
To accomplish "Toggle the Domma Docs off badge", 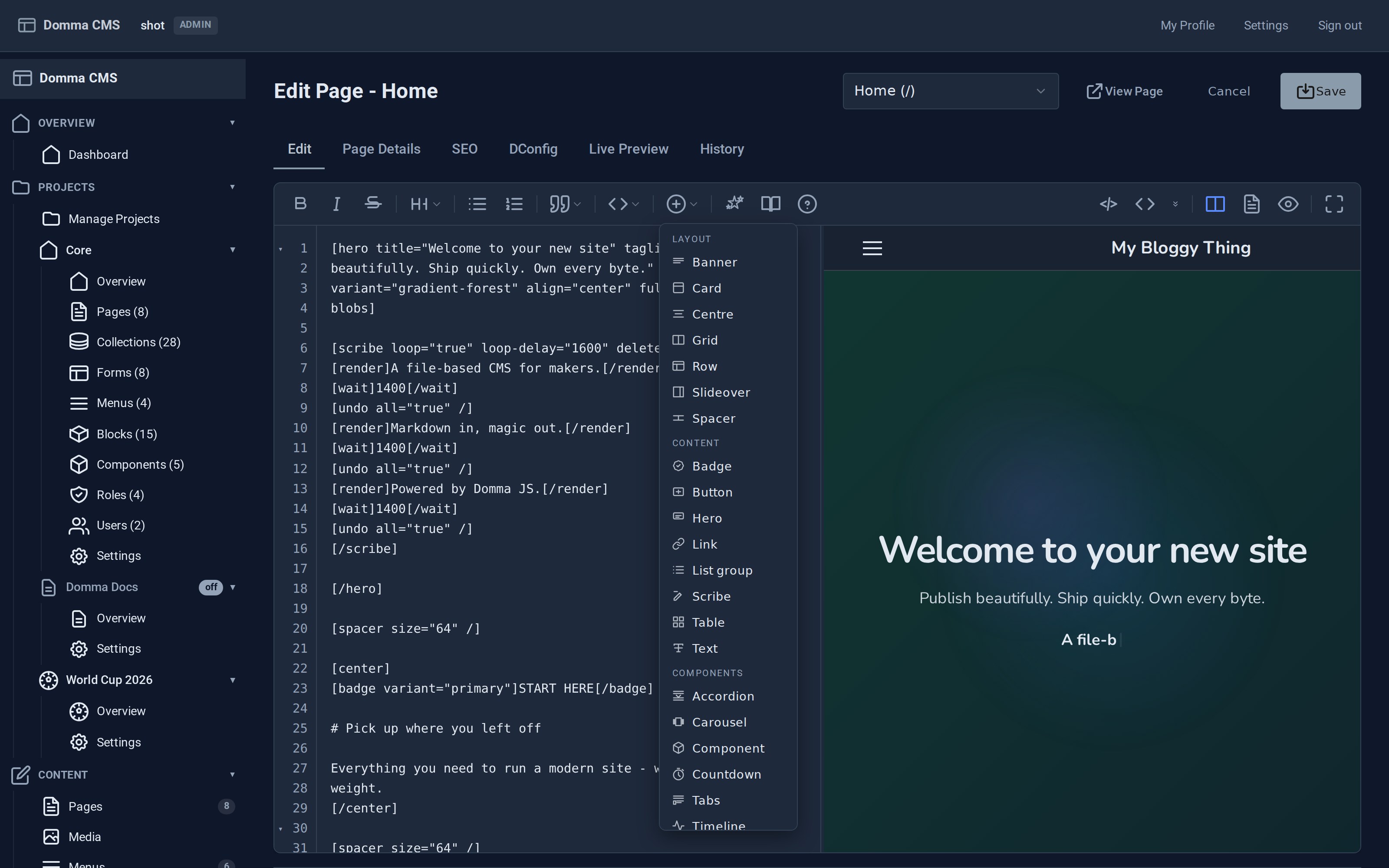I will pyautogui.click(x=211, y=587).
